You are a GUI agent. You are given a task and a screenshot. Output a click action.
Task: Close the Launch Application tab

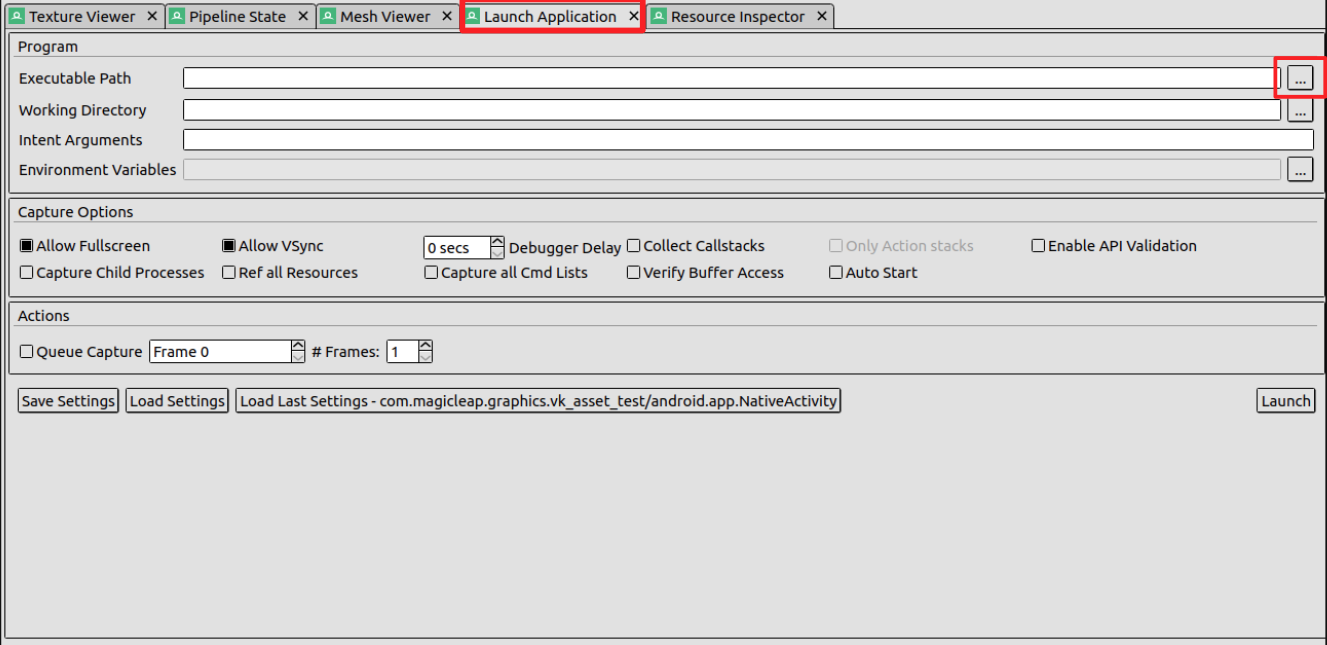coord(633,16)
